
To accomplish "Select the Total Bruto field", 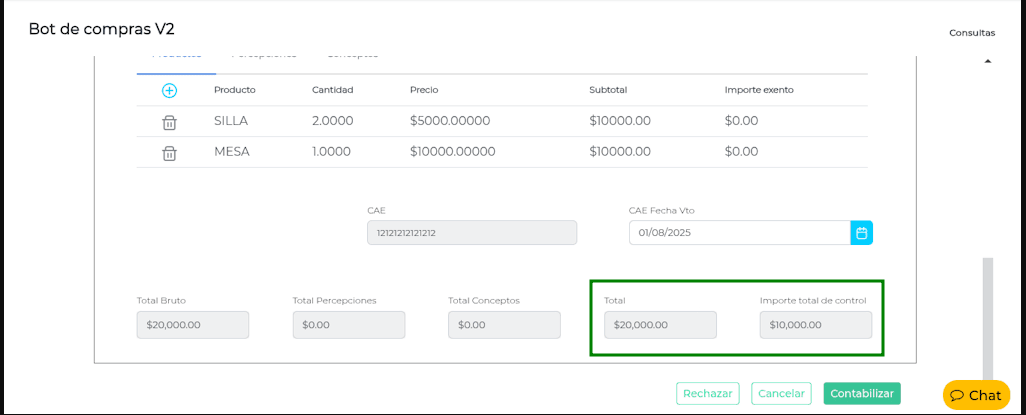I will [192, 325].
